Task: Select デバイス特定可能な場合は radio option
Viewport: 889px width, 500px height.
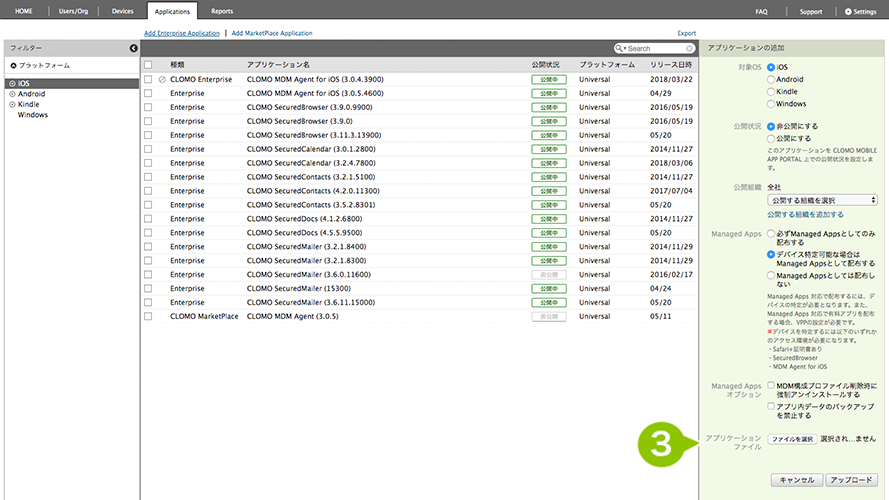Action: pos(771,255)
